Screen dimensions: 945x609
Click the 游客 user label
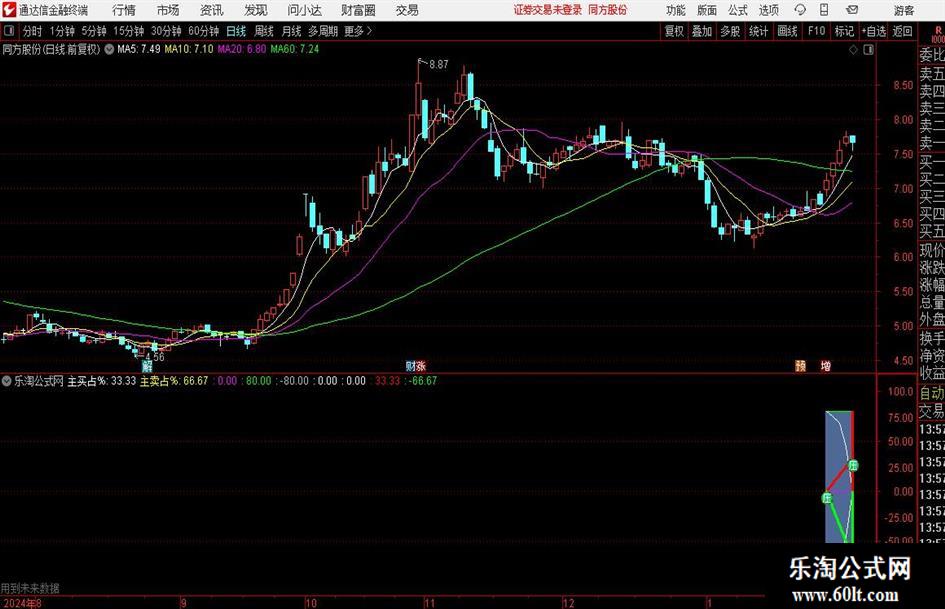point(903,10)
